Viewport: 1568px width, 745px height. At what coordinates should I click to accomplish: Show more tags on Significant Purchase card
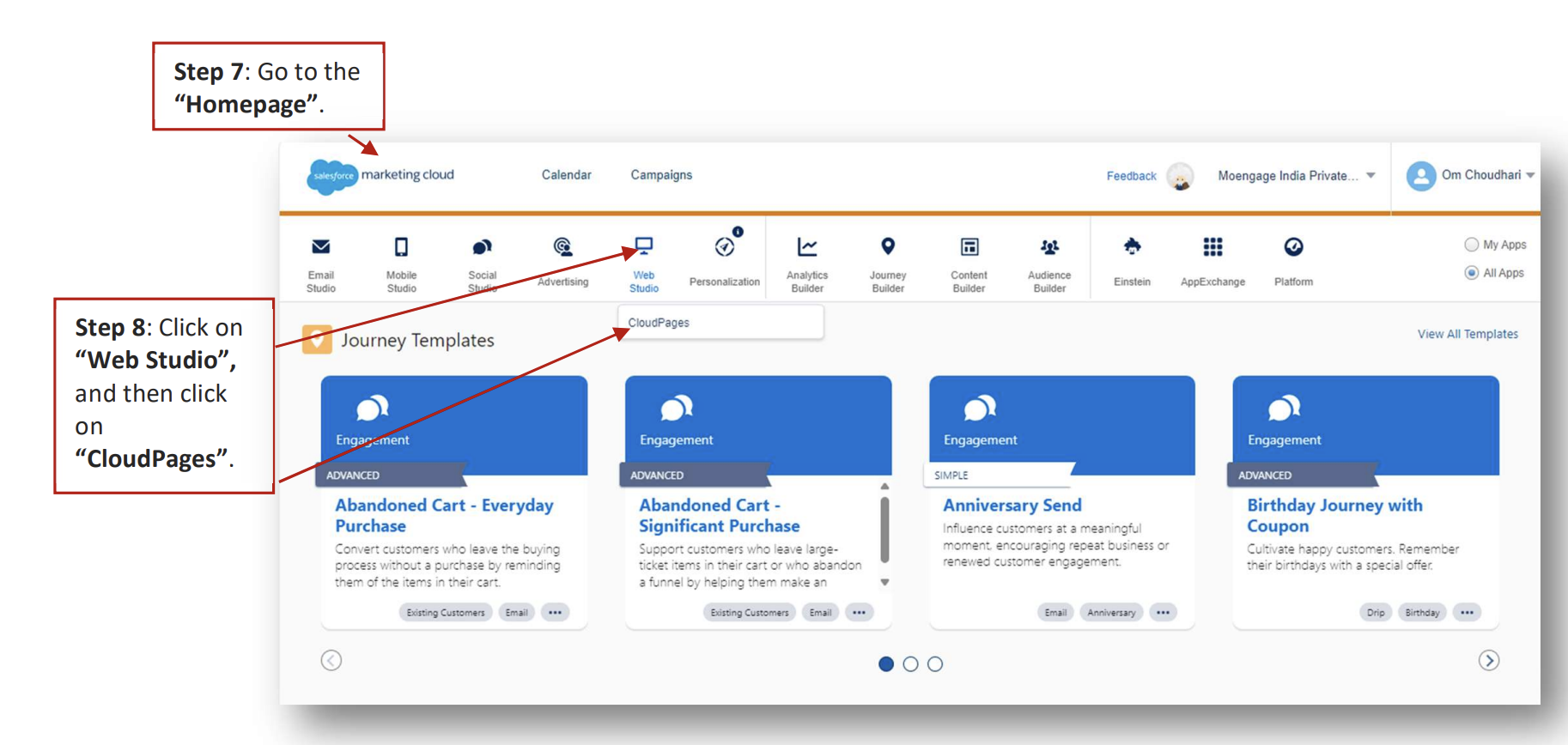[859, 613]
